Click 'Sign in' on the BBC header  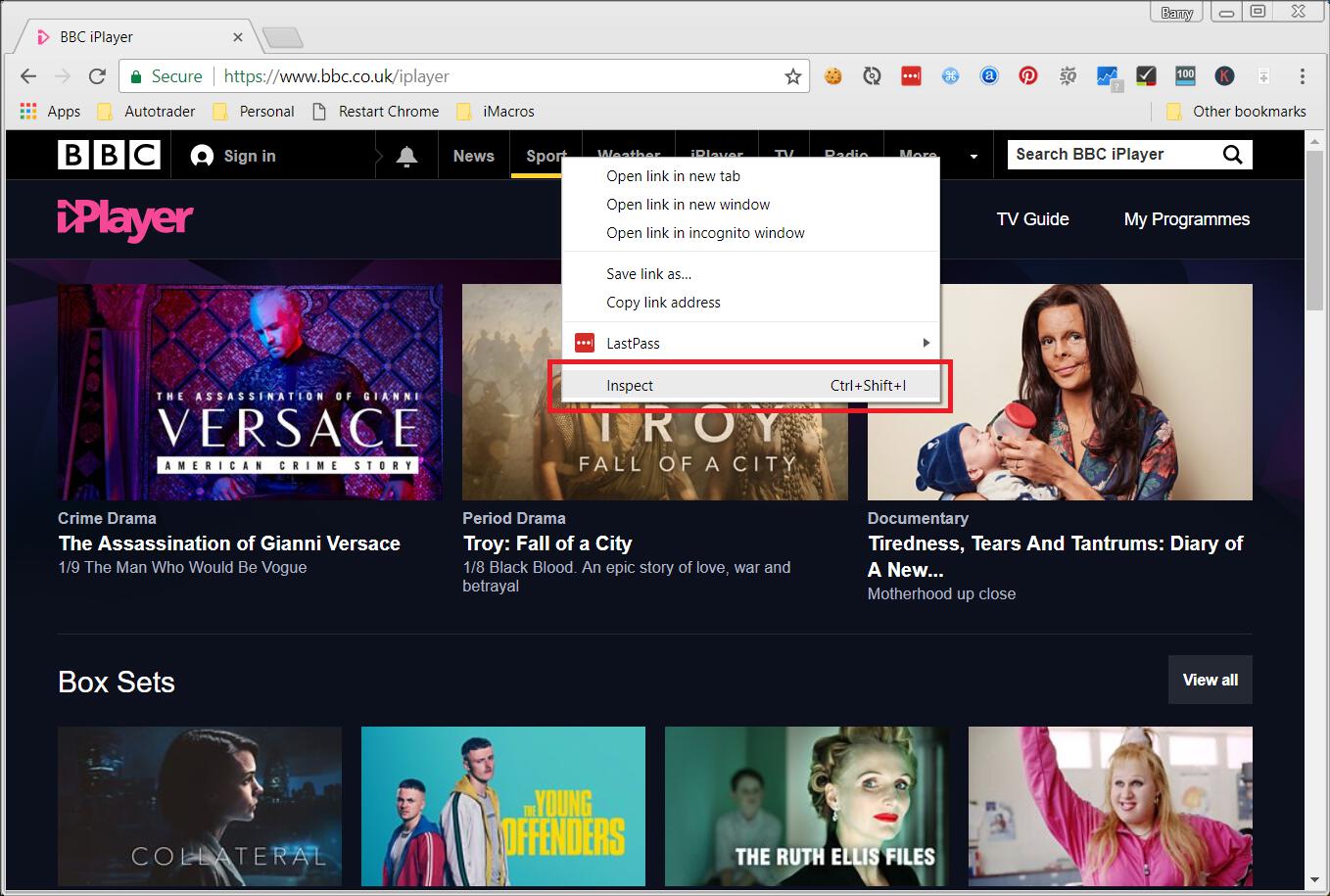pyautogui.click(x=233, y=156)
